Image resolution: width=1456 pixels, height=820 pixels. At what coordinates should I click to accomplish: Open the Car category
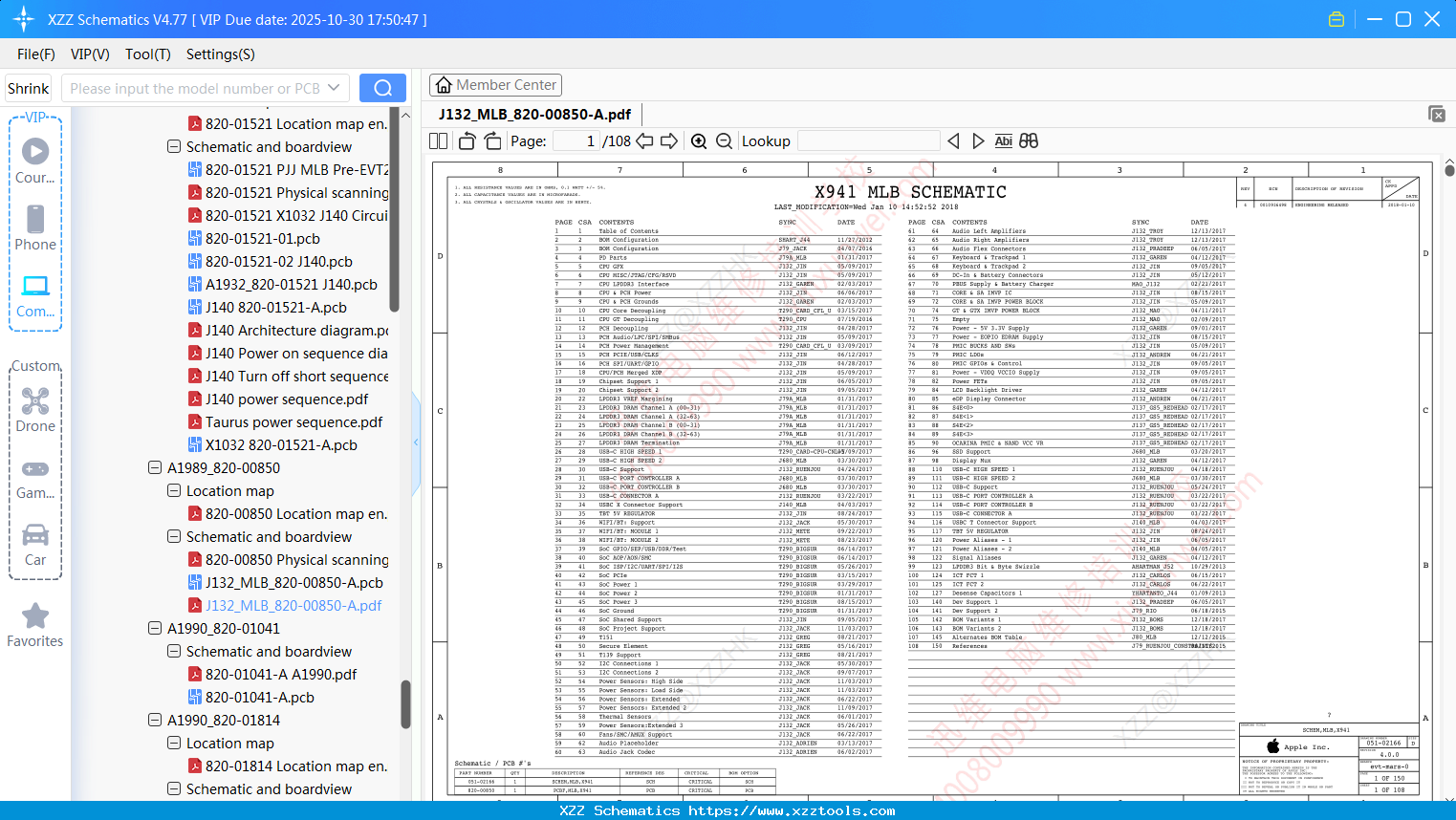point(35,545)
